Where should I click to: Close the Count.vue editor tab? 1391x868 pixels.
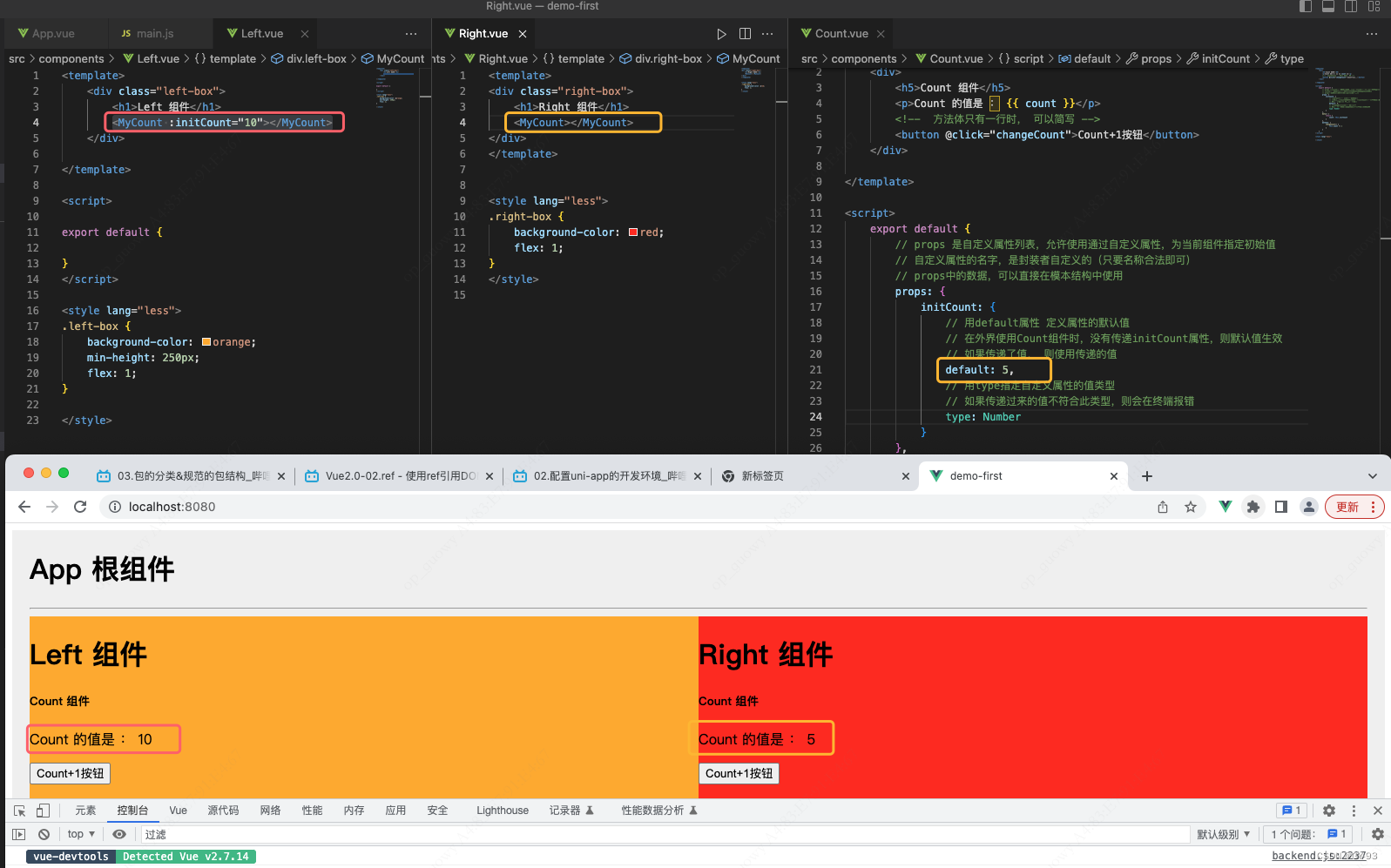tap(881, 34)
